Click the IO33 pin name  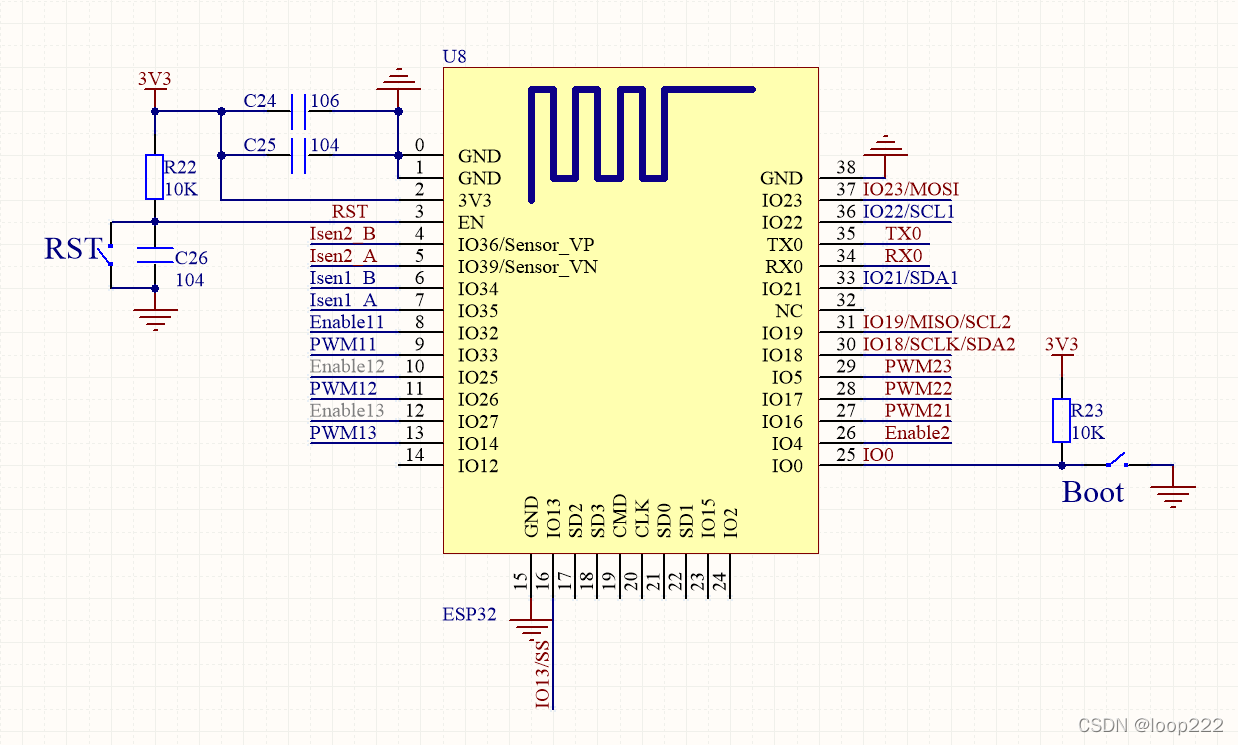pos(478,355)
